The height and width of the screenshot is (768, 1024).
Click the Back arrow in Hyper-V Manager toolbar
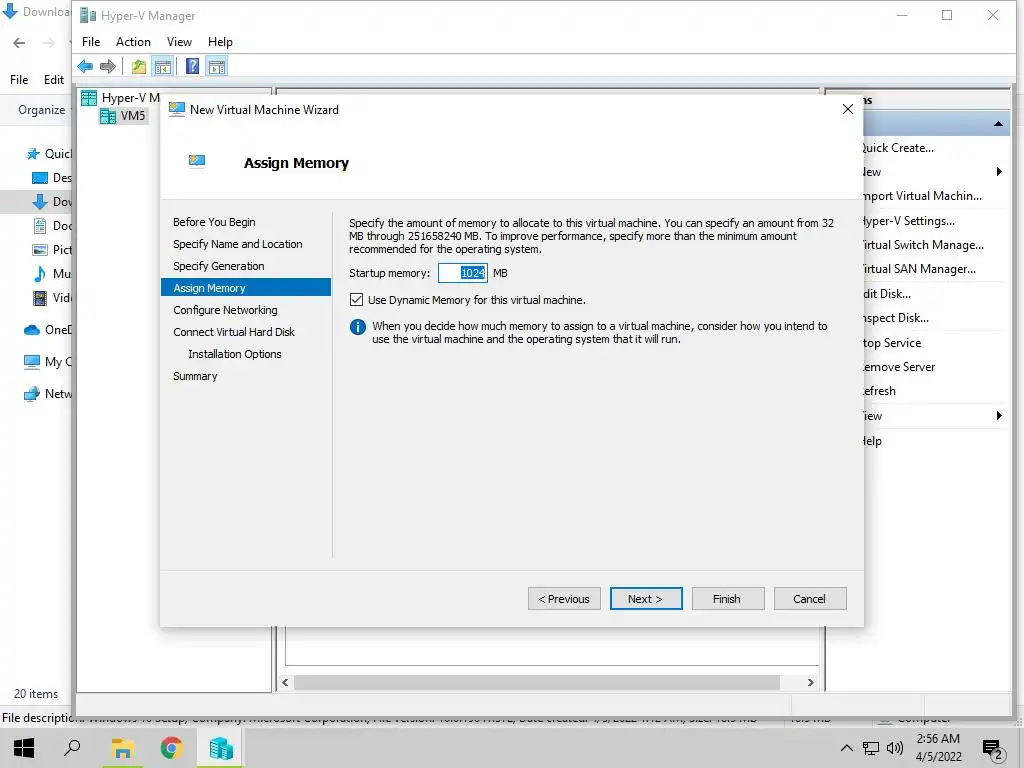point(85,66)
